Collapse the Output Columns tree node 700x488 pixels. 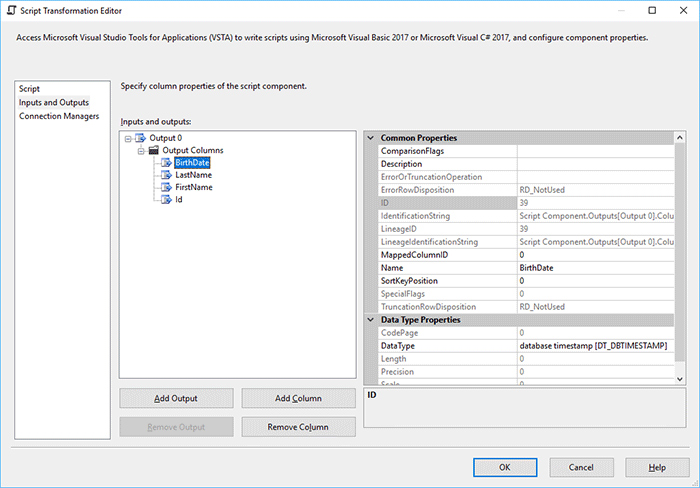[x=140, y=151]
